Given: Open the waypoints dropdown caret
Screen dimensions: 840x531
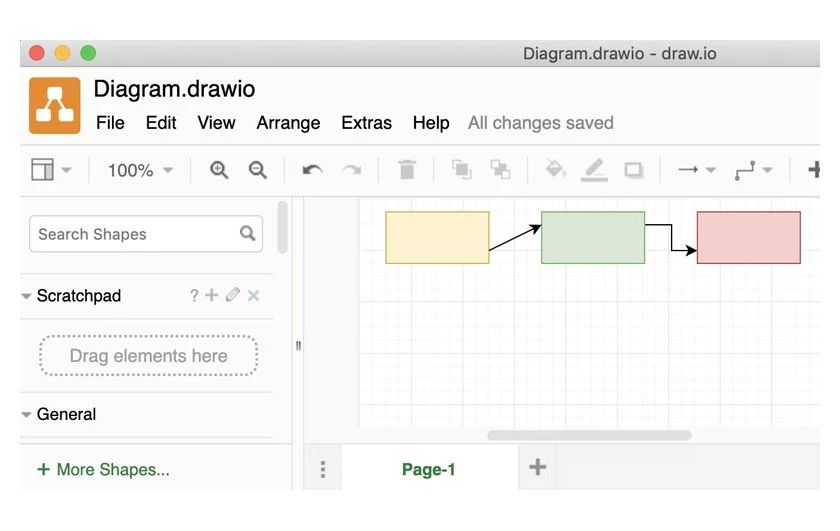Looking at the screenshot, I should [x=768, y=170].
